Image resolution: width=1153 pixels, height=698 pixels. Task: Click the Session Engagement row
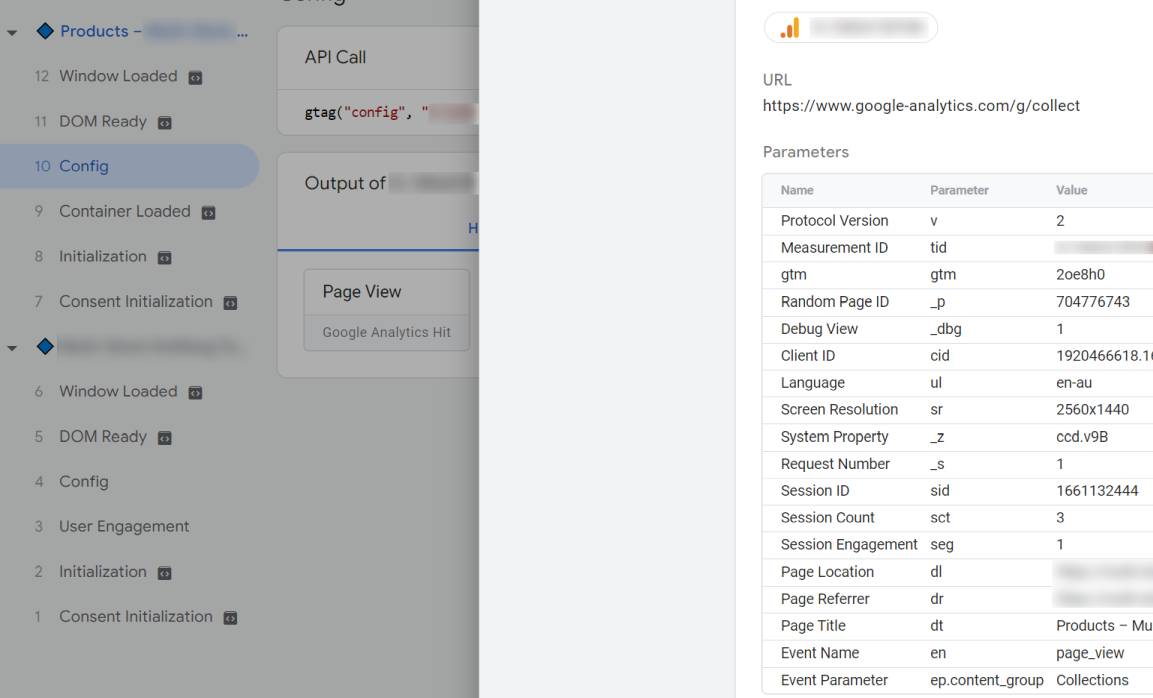[x=957, y=546]
